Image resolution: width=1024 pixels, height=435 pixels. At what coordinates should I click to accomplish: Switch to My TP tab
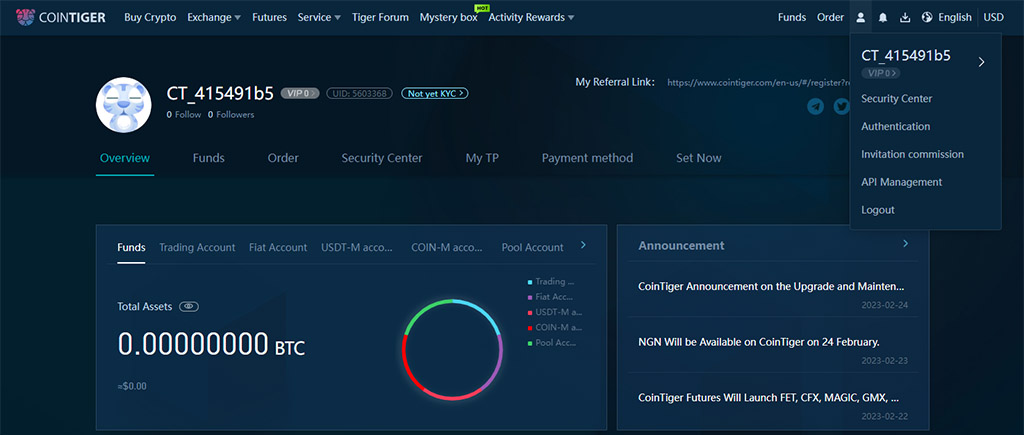pos(482,158)
